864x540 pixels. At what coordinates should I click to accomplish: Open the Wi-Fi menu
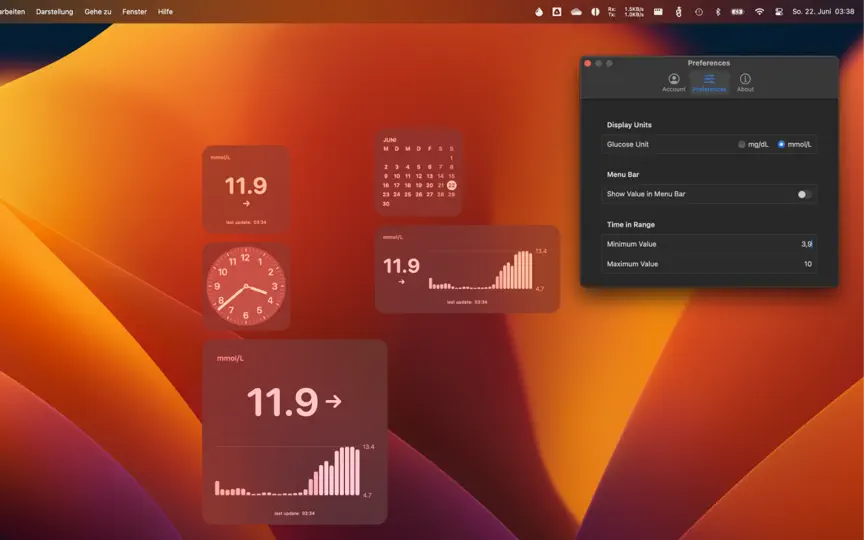click(x=759, y=12)
